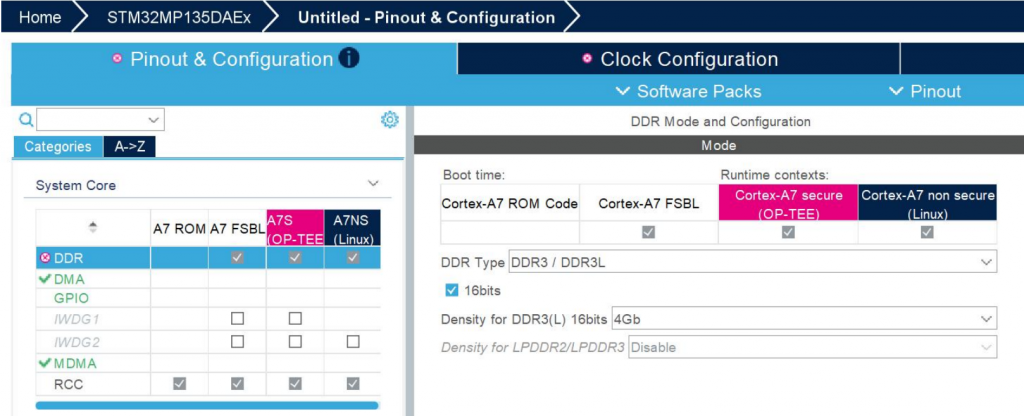Open the Software Packs menu

coord(688,91)
